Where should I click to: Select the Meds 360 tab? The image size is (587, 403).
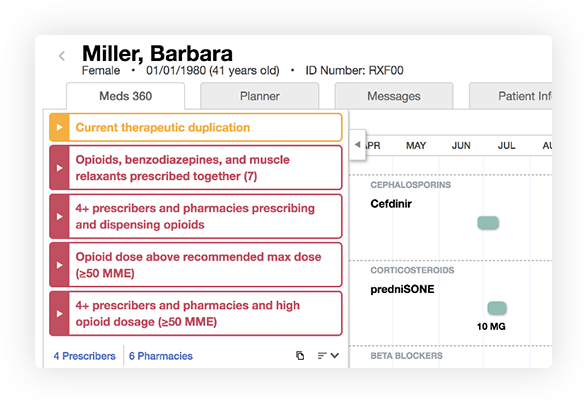(x=125, y=96)
